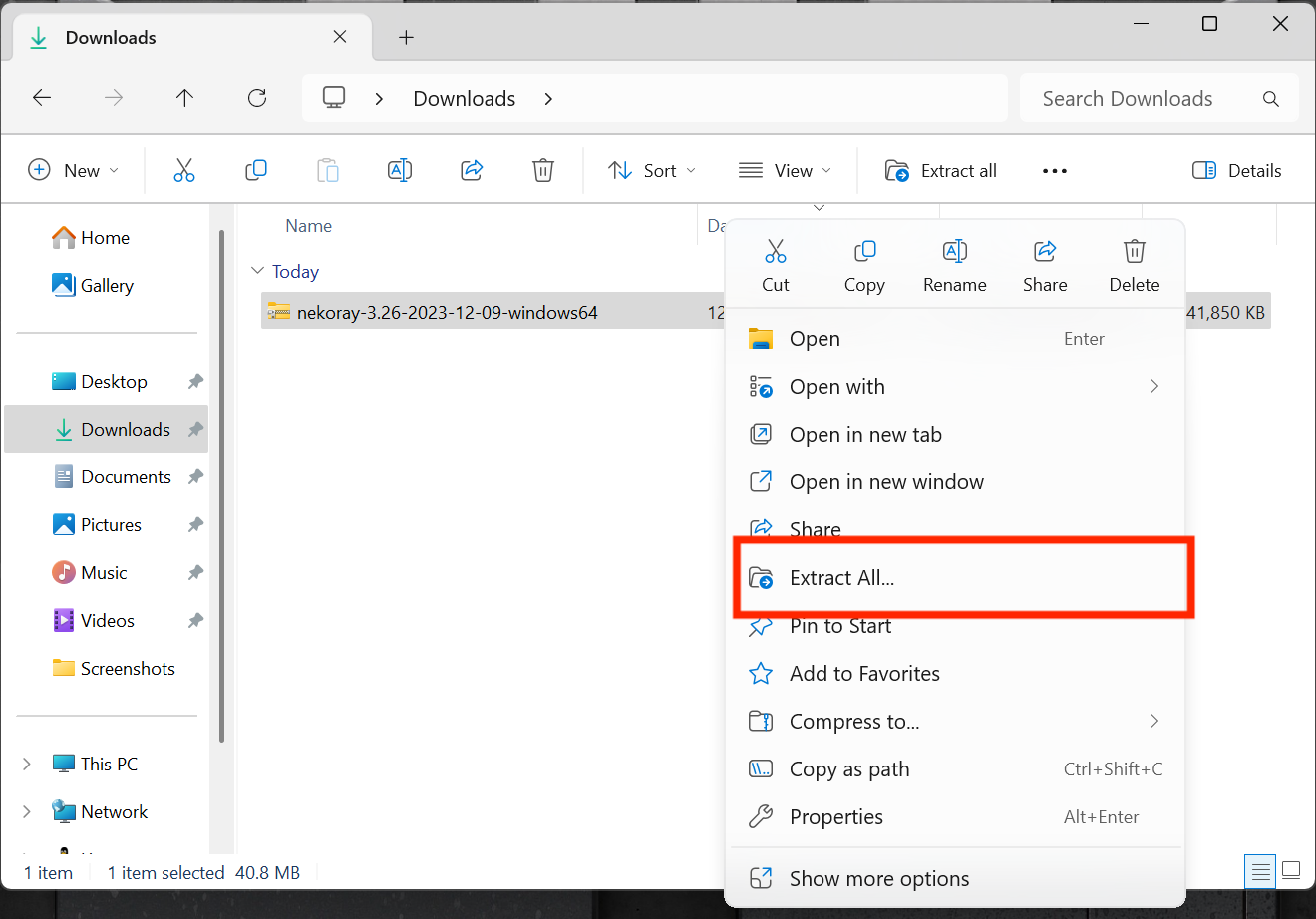This screenshot has height=919, width=1316.
Task: Go up one folder level
Action: coord(184,98)
